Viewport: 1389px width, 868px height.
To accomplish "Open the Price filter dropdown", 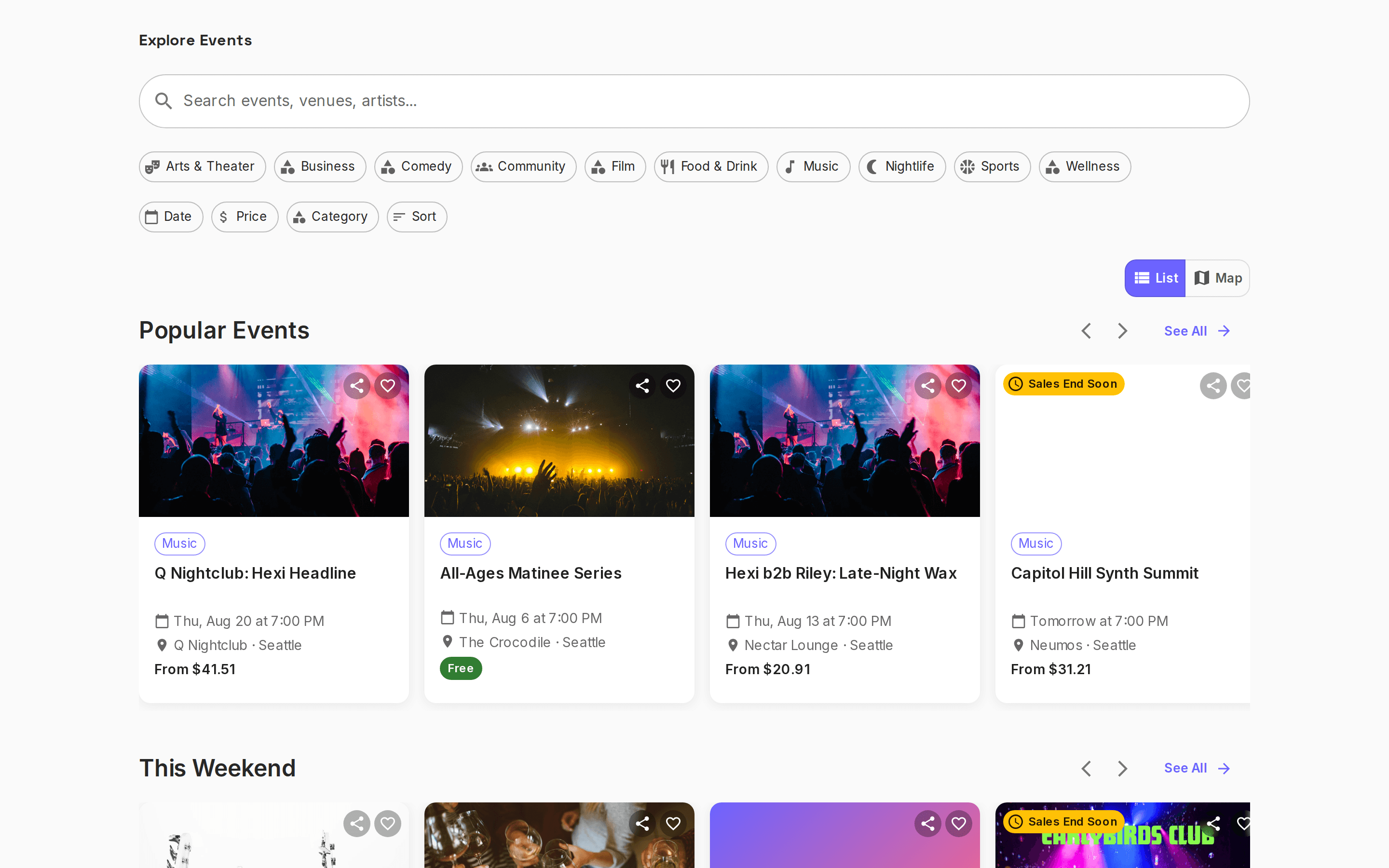I will tap(245, 217).
